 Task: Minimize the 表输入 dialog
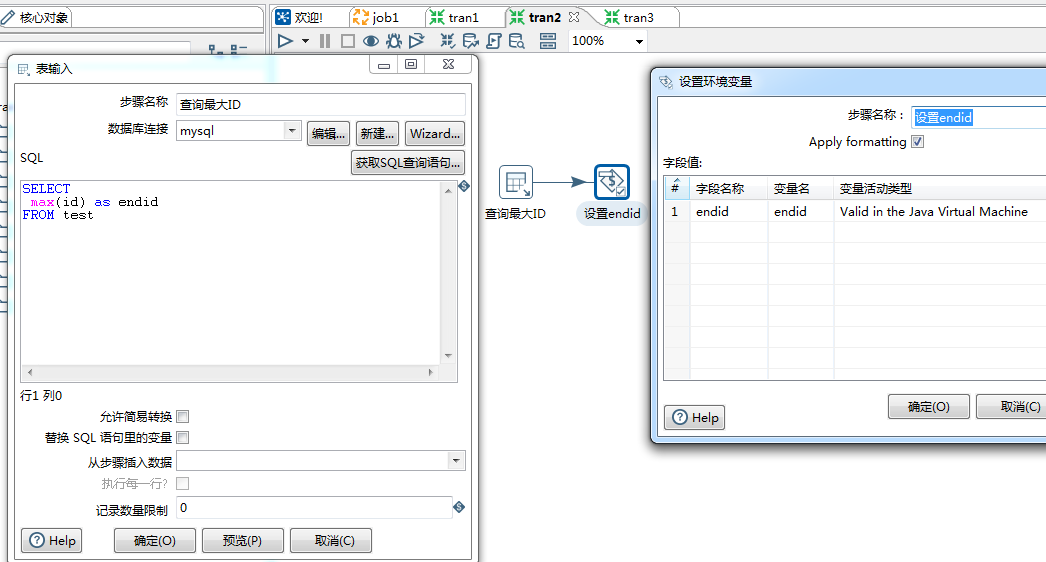384,65
